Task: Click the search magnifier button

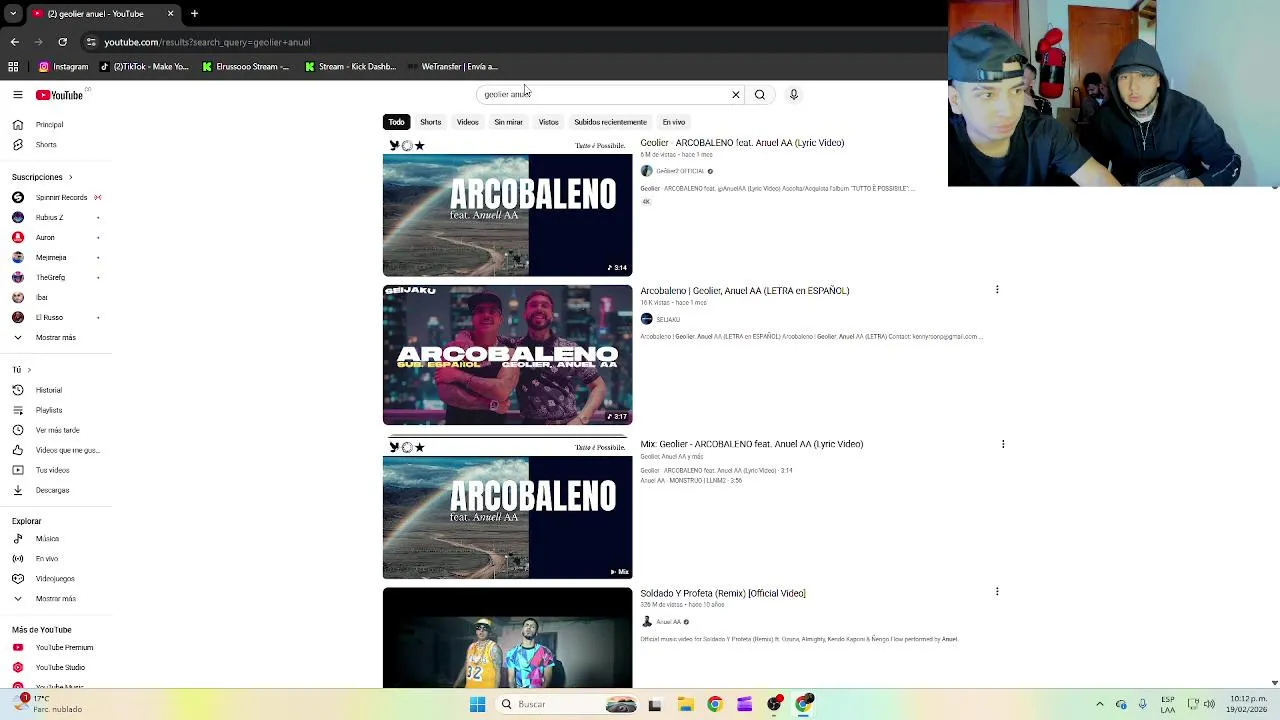Action: (760, 95)
